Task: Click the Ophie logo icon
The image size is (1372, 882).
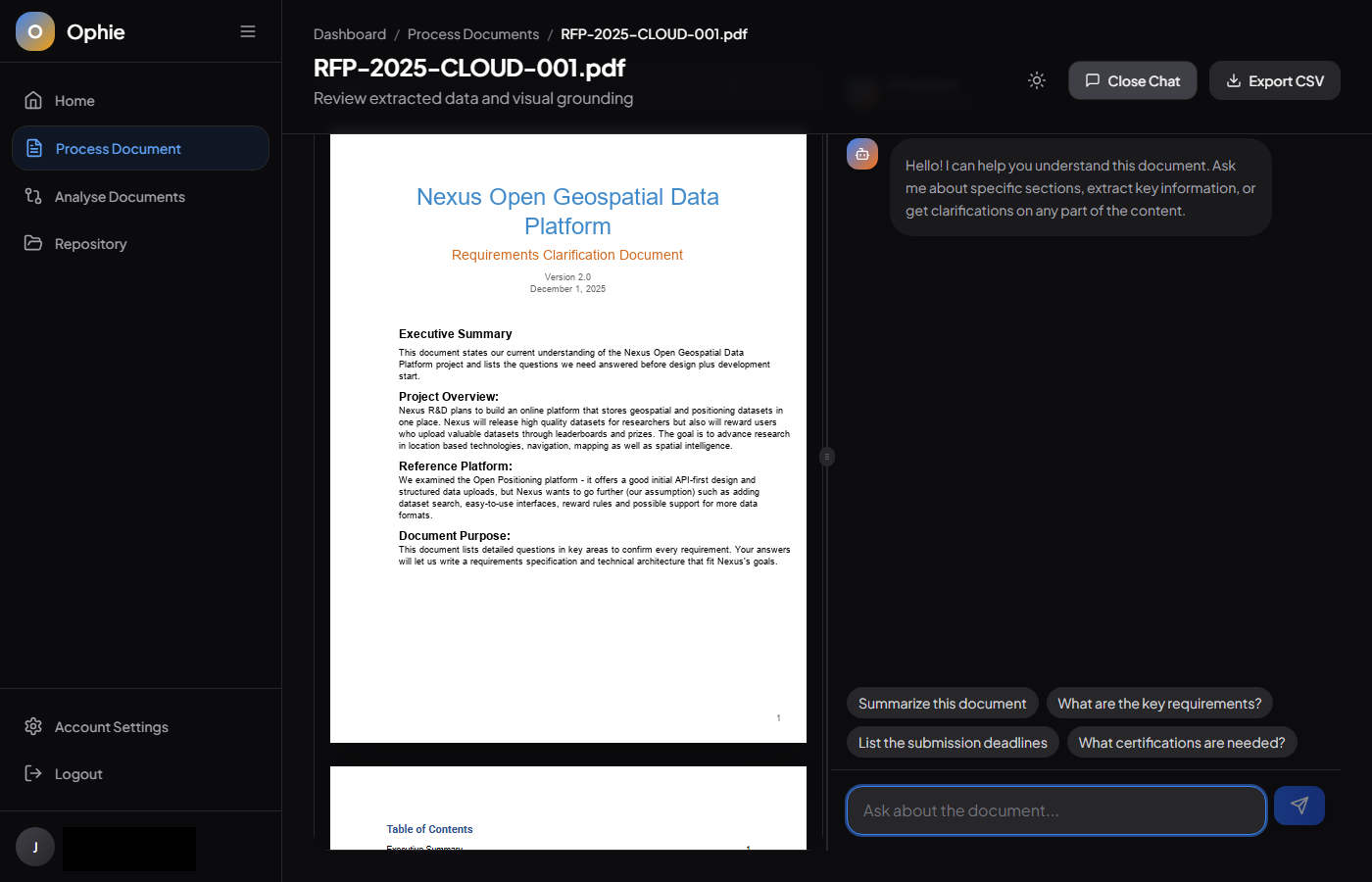Action: click(35, 31)
